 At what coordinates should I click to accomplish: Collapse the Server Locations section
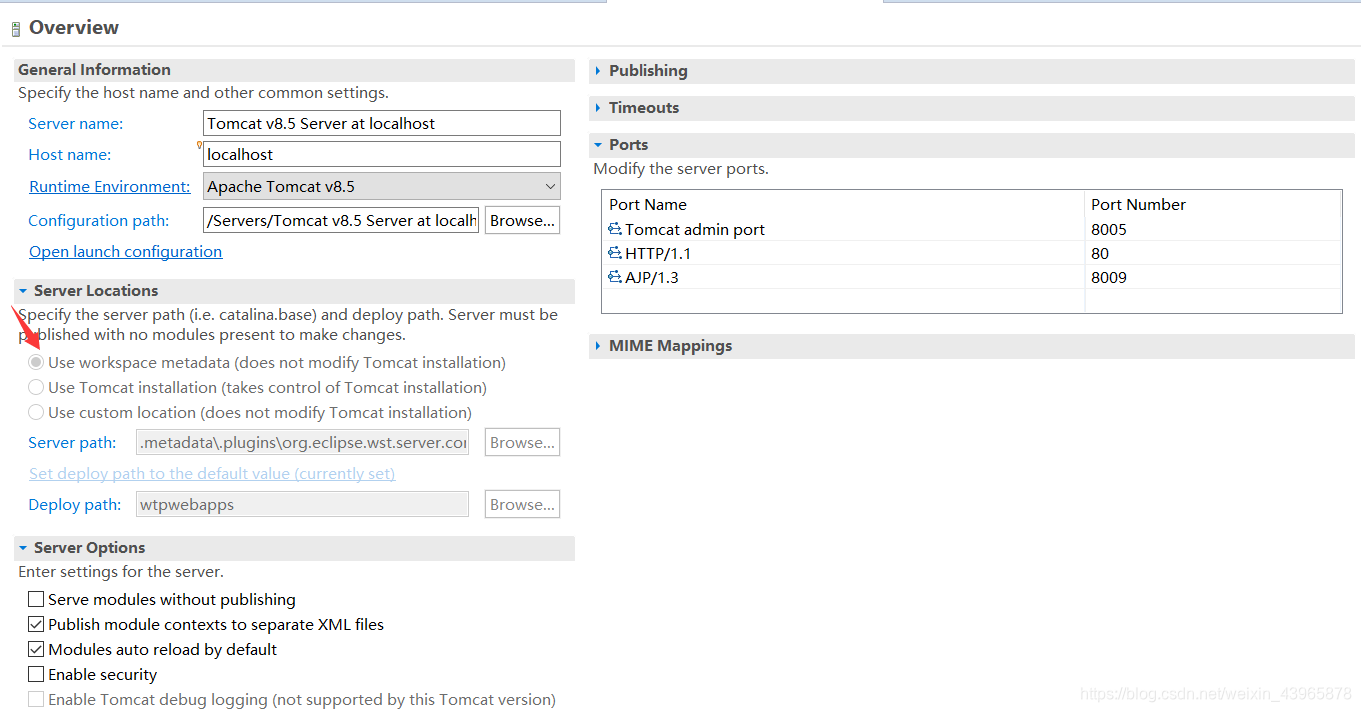(x=23, y=291)
